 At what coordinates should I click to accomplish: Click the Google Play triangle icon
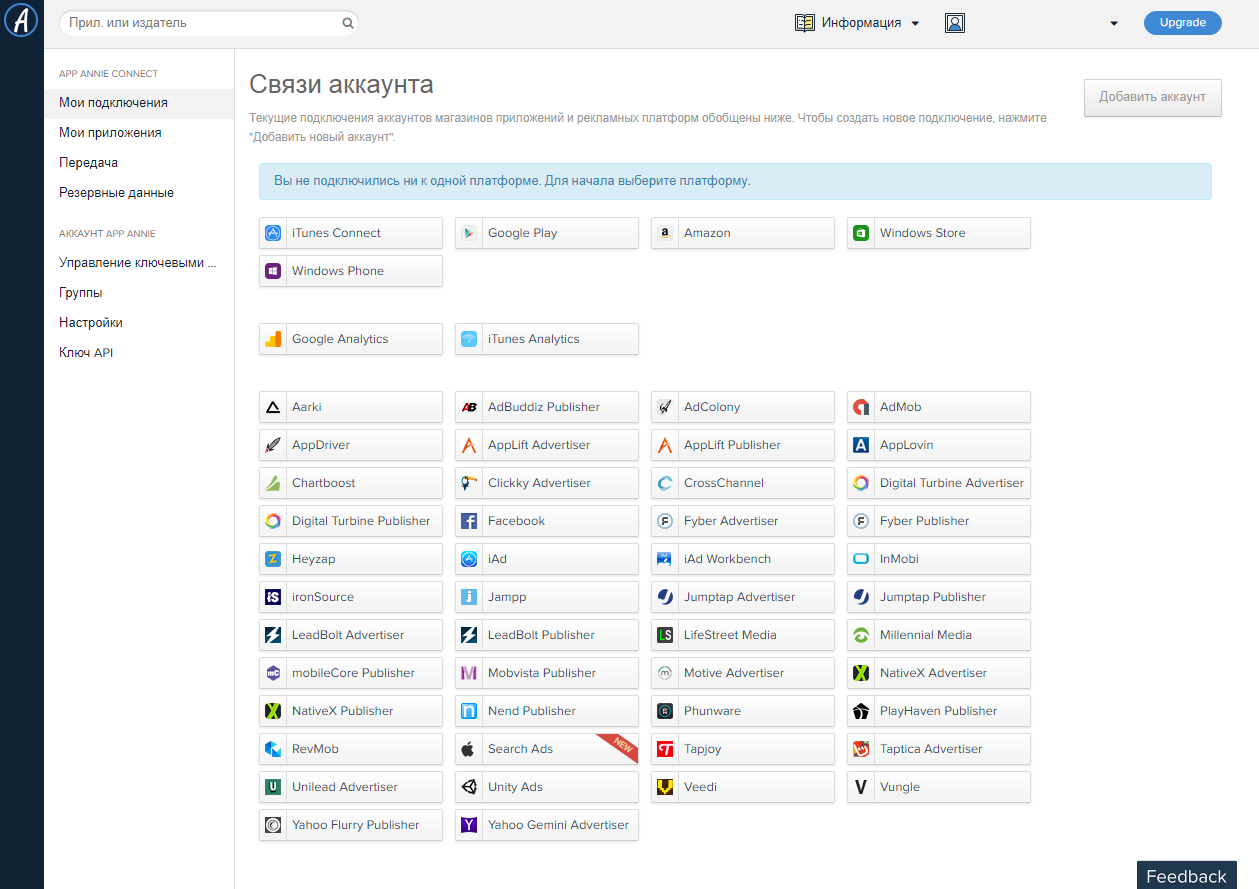(469, 233)
